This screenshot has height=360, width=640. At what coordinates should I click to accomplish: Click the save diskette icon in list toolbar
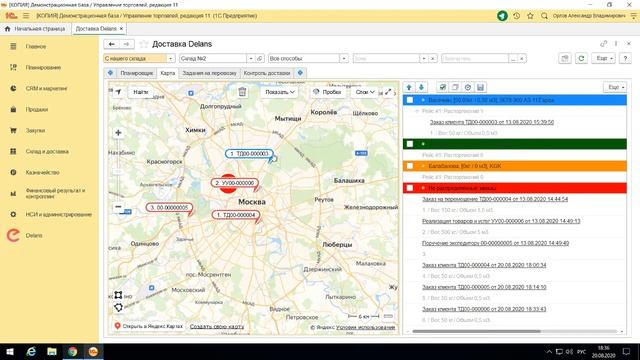480,87
